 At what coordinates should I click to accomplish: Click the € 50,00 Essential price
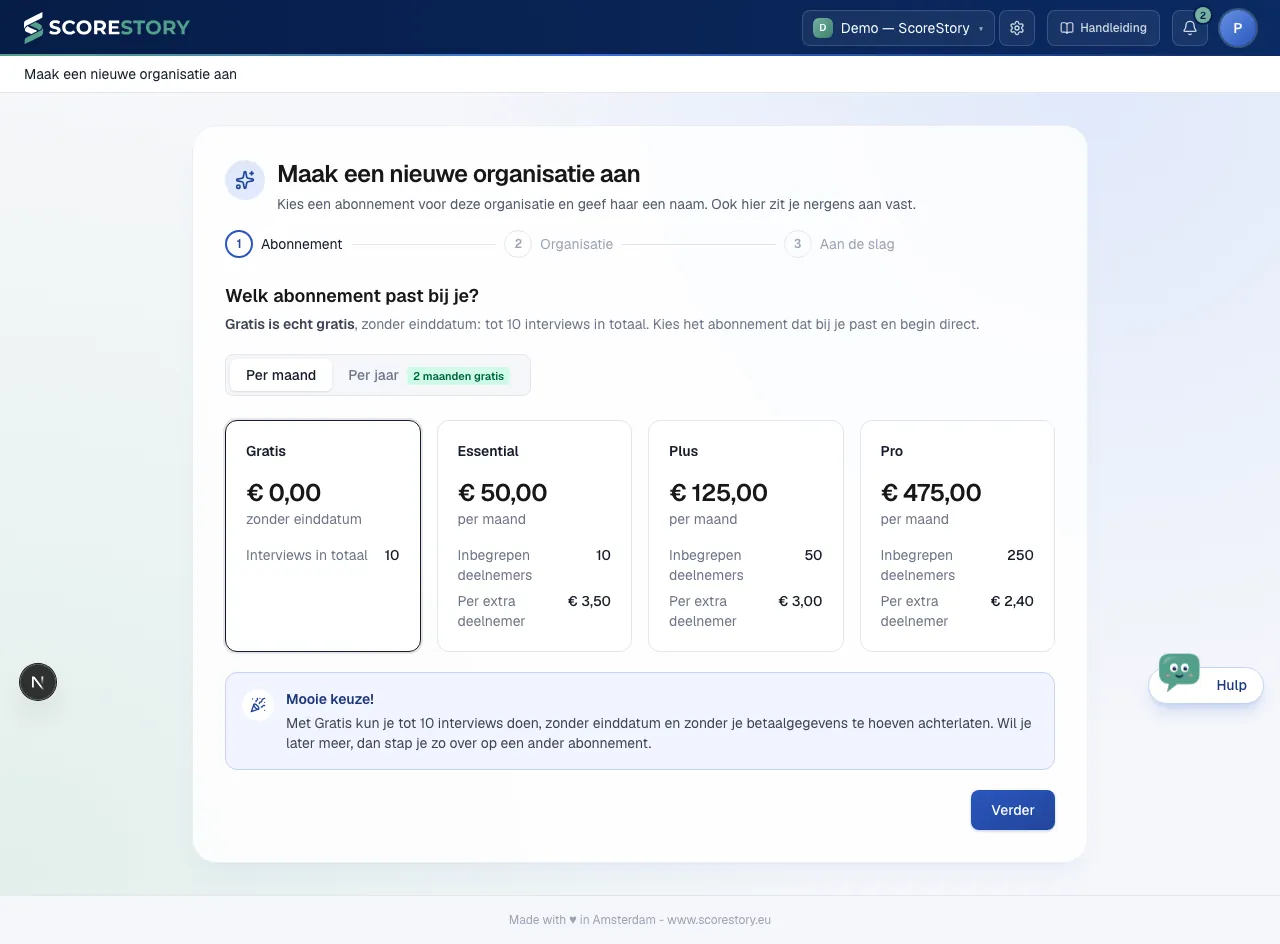pyautogui.click(x=503, y=492)
